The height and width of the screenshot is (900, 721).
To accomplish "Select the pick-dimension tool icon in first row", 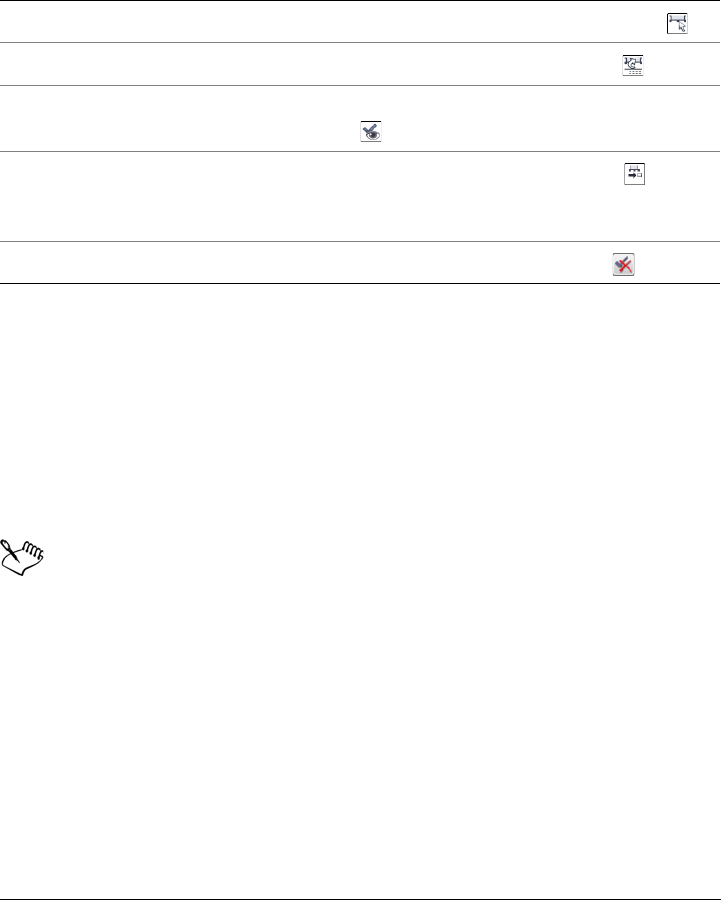I will pyautogui.click(x=677, y=24).
